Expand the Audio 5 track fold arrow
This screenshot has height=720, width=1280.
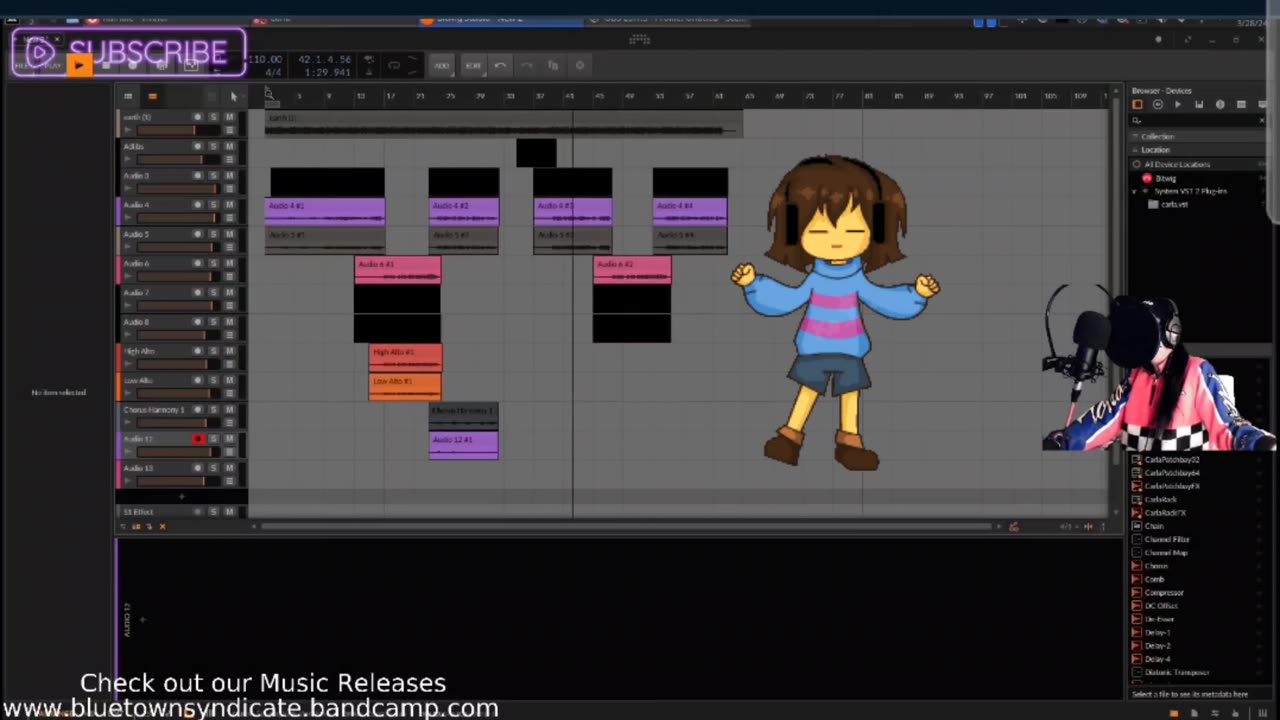click(128, 247)
